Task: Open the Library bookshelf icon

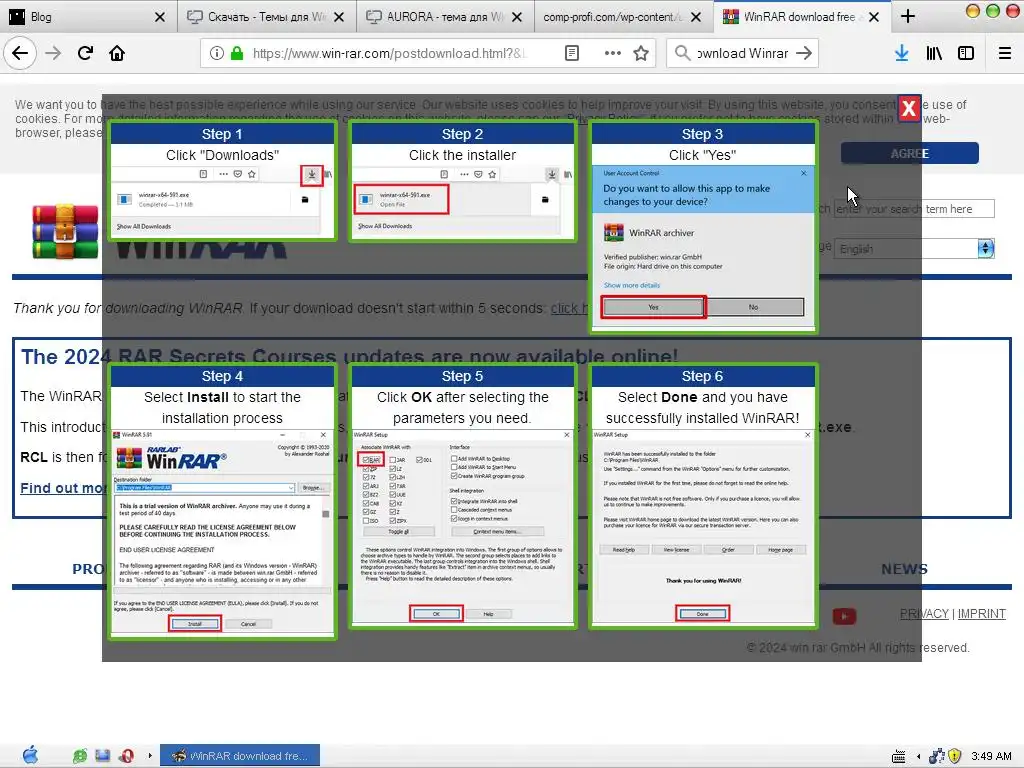Action: [x=934, y=54]
